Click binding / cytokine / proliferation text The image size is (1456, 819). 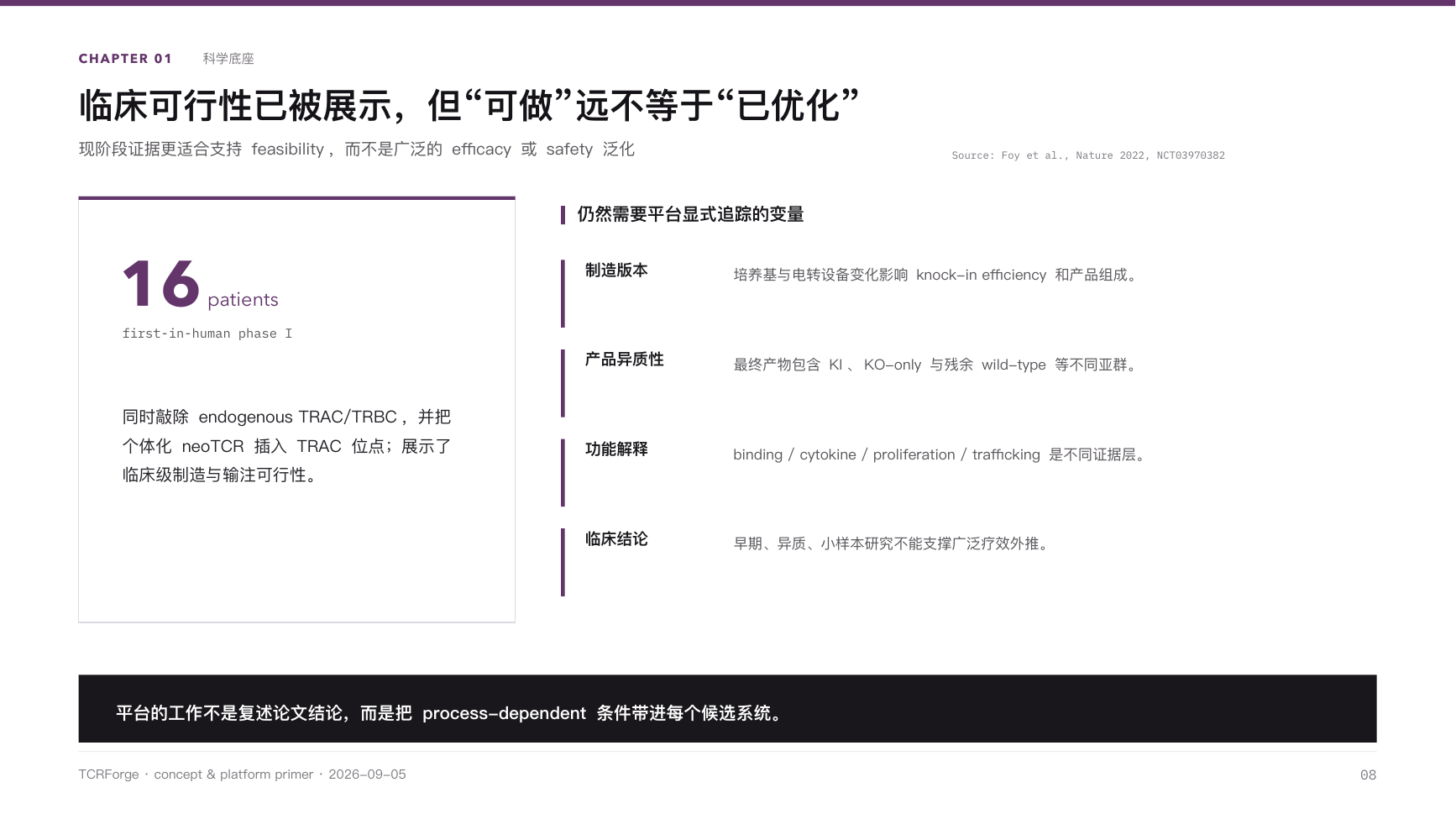click(940, 454)
